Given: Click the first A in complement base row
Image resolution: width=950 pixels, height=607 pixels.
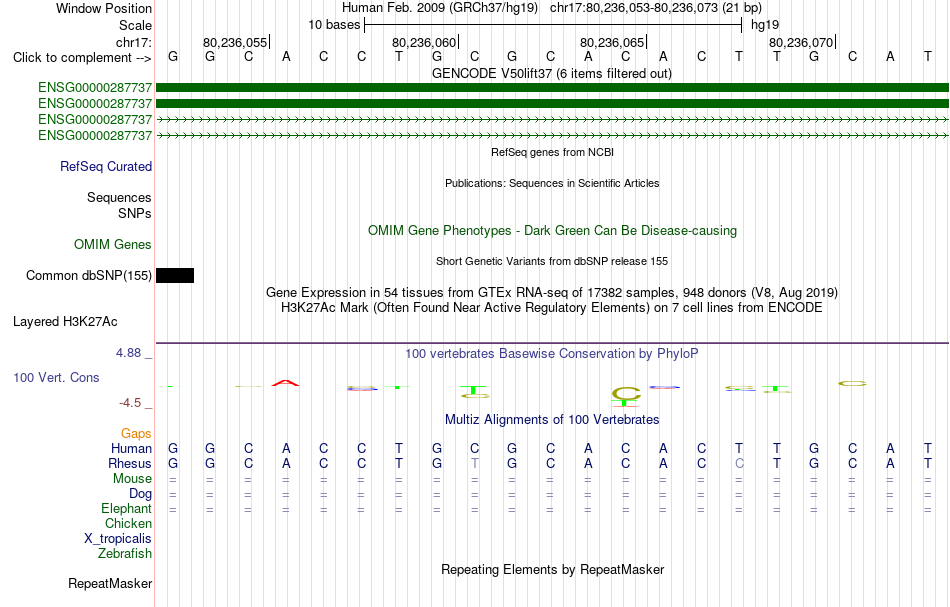Looking at the screenshot, I should click(286, 57).
